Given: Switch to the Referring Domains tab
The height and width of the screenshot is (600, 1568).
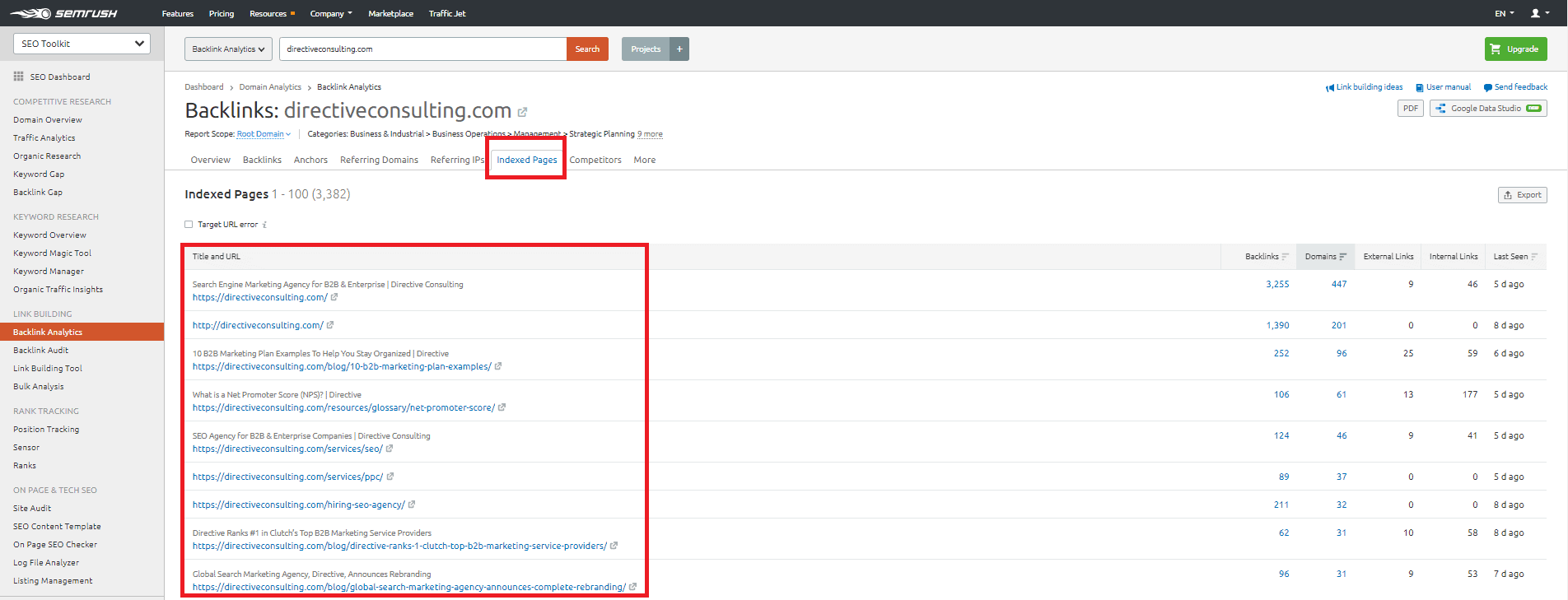Looking at the screenshot, I should [x=379, y=160].
